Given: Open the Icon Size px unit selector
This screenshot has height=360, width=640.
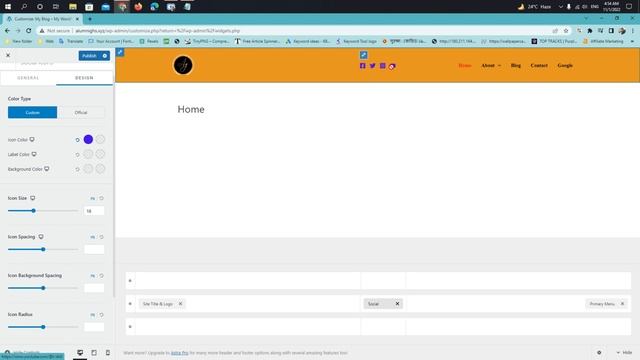Looking at the screenshot, I should pos(93,198).
